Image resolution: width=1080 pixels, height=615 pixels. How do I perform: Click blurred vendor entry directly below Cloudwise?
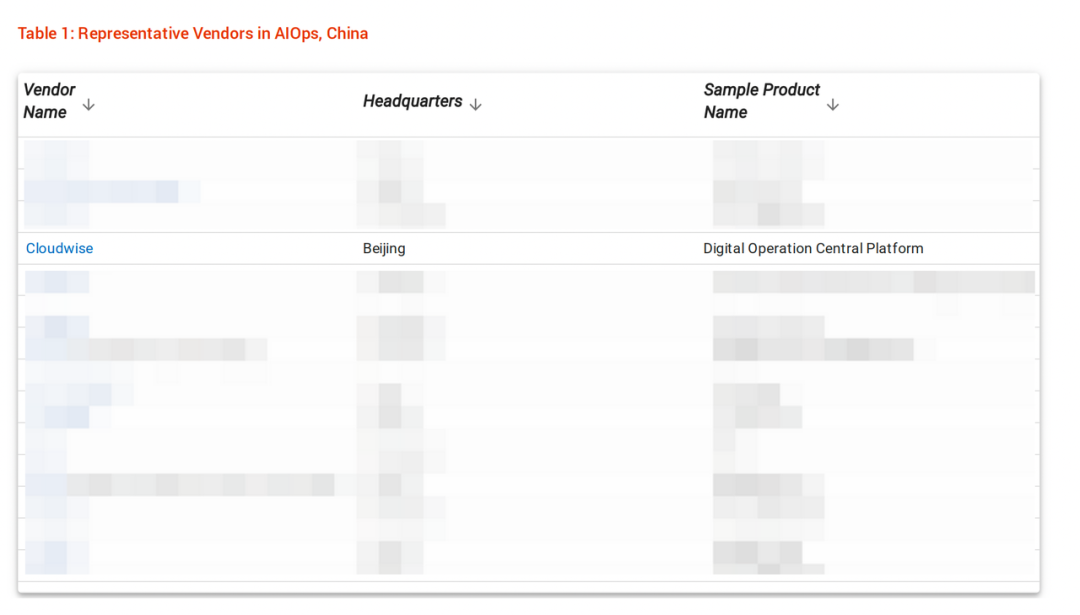[x=56, y=282]
